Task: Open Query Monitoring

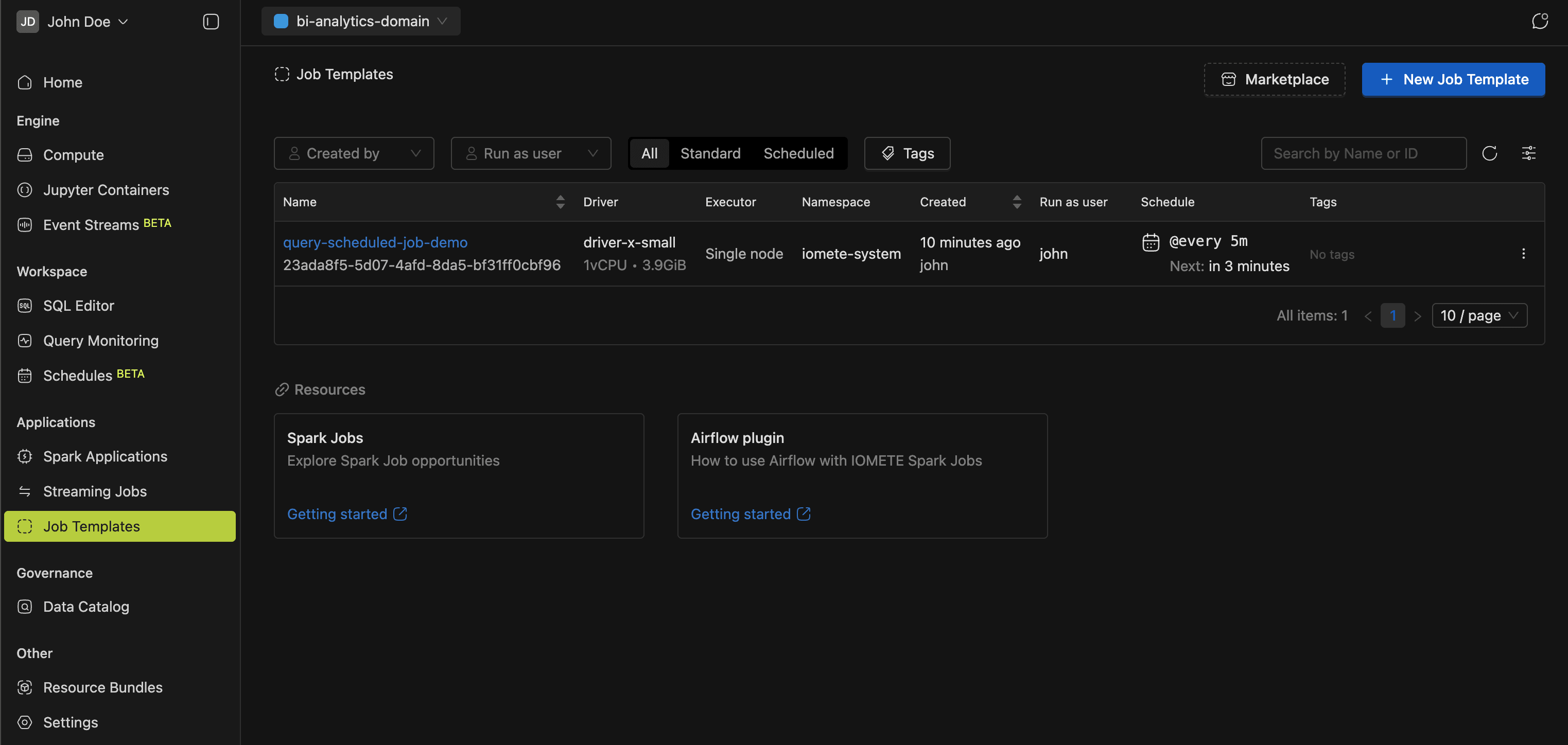Action: click(x=100, y=341)
